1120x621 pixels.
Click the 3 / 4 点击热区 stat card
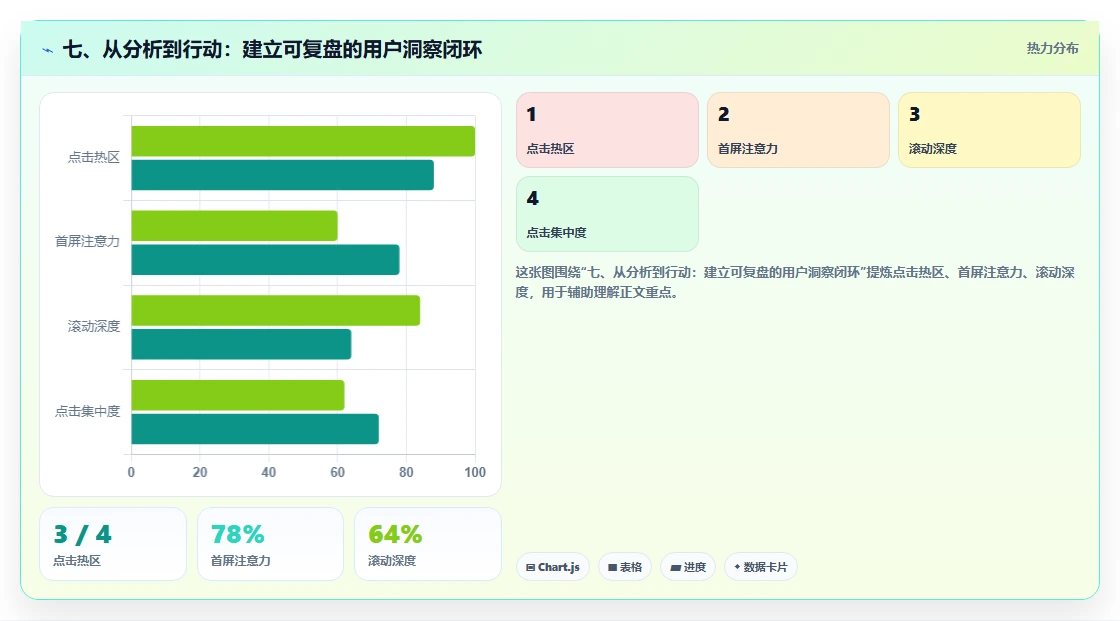pos(113,544)
